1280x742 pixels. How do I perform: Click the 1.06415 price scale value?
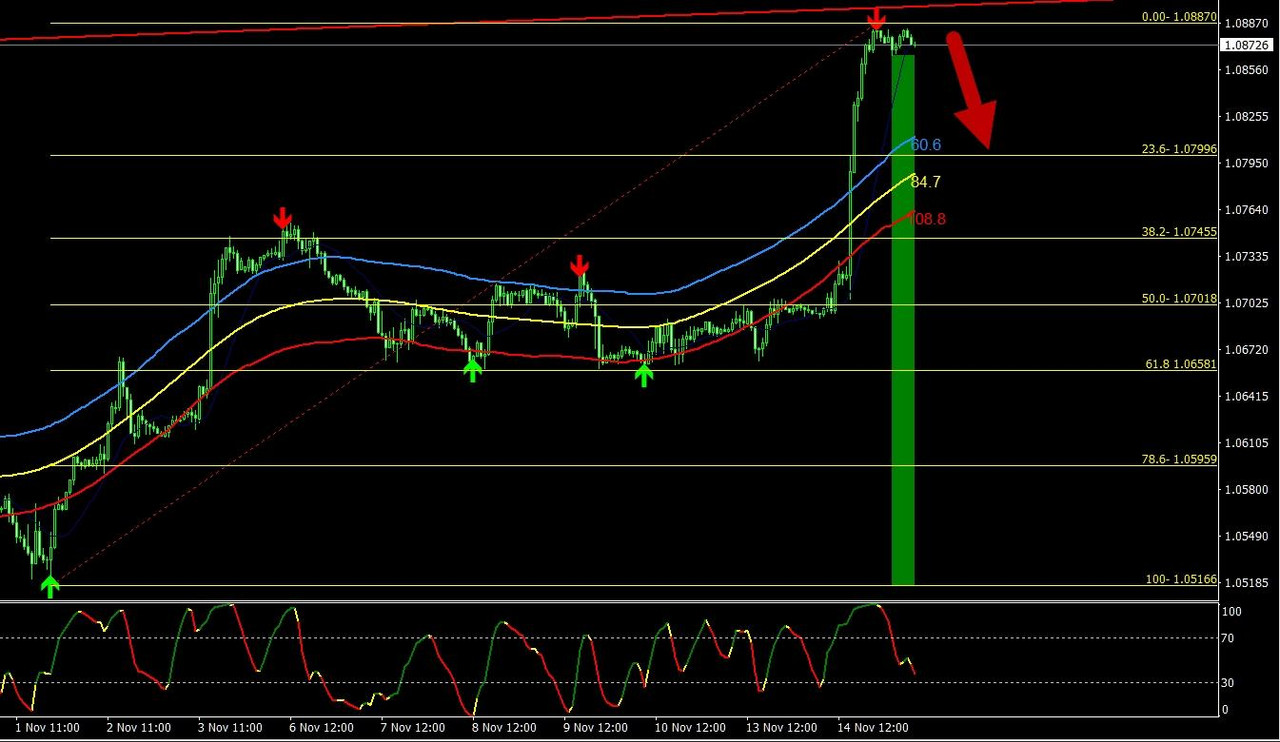click(1246, 397)
